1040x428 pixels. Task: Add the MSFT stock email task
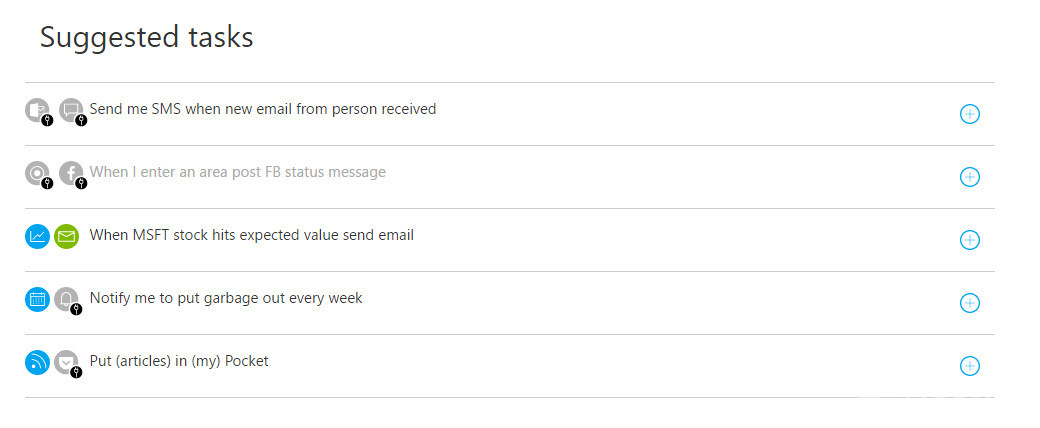pos(970,240)
